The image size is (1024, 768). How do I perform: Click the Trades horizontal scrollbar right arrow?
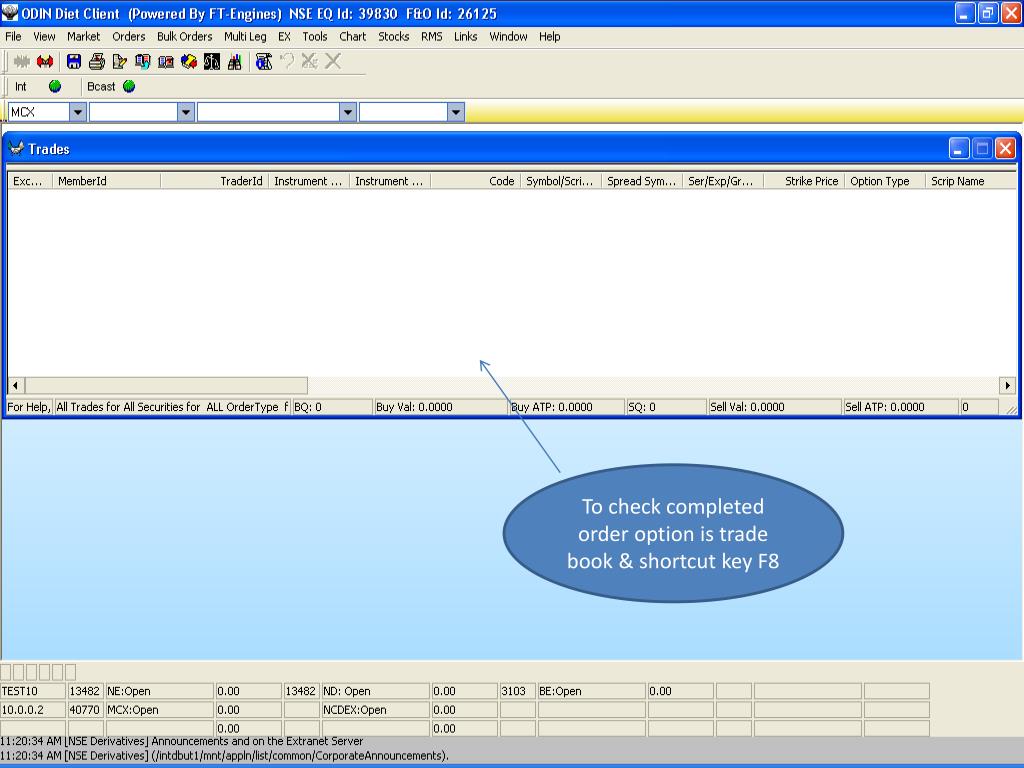[1008, 385]
